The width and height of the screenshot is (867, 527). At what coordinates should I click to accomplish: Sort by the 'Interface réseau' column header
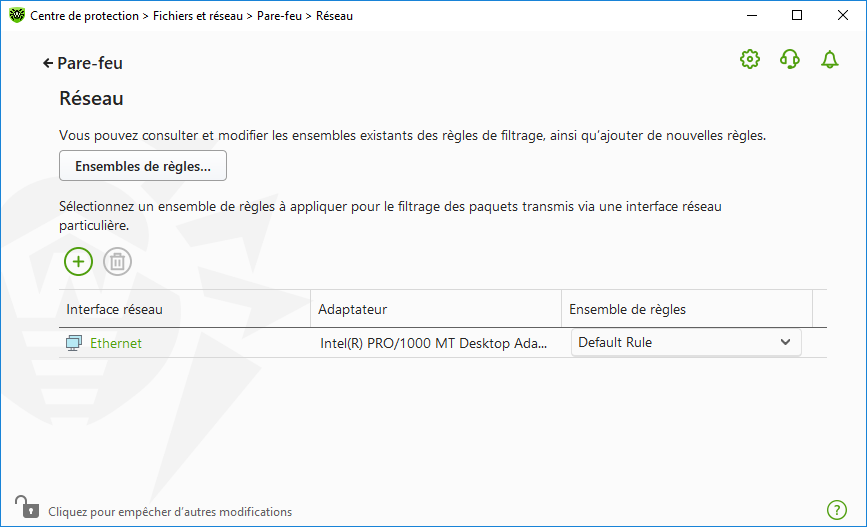[x=114, y=310]
